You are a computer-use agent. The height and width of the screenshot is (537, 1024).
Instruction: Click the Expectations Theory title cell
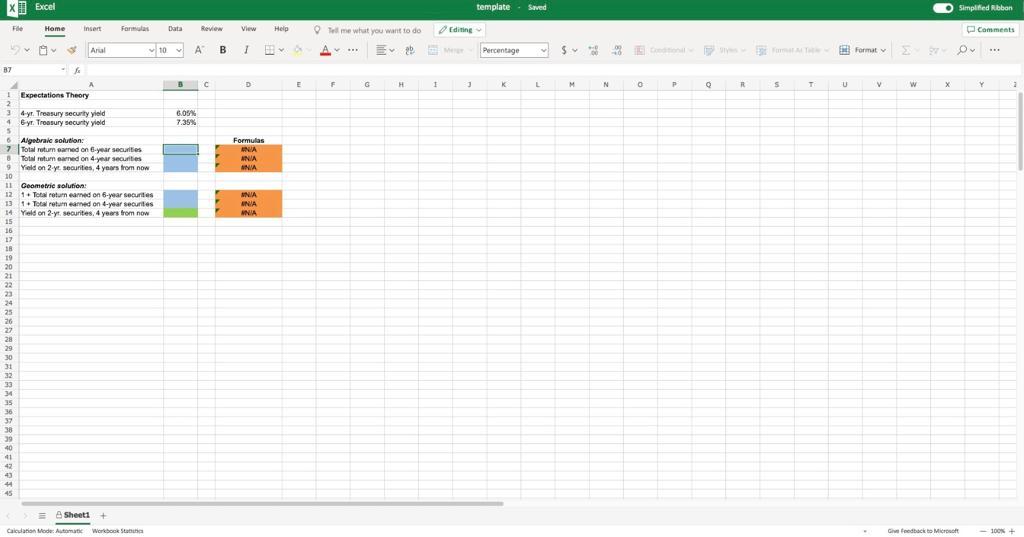(91, 95)
